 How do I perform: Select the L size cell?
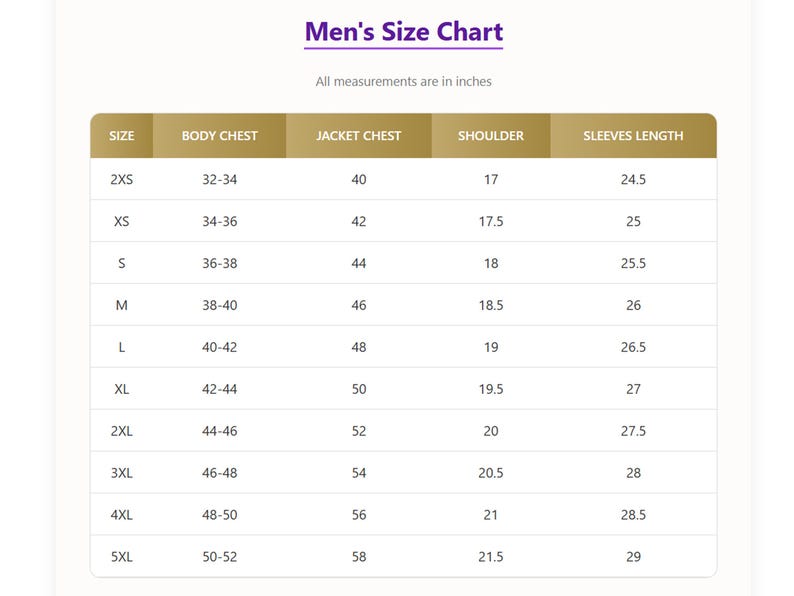122,347
